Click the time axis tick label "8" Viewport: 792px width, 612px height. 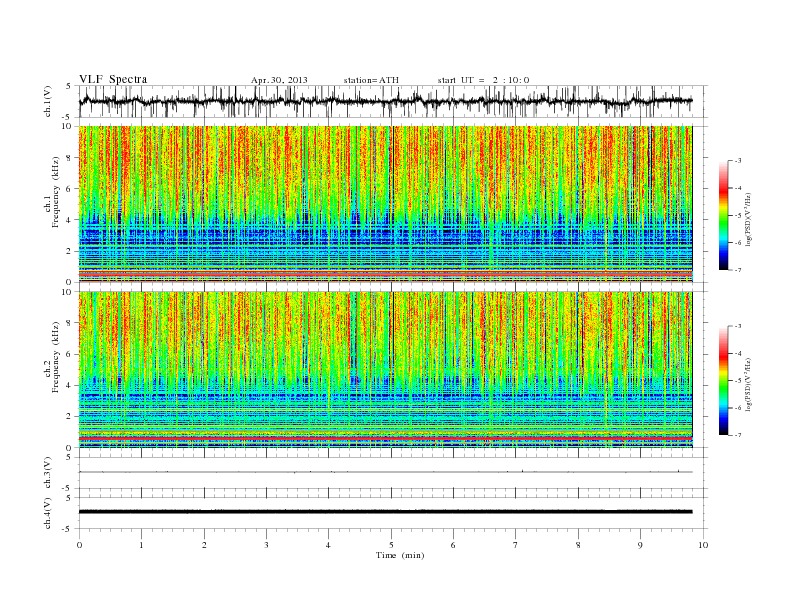click(x=578, y=545)
